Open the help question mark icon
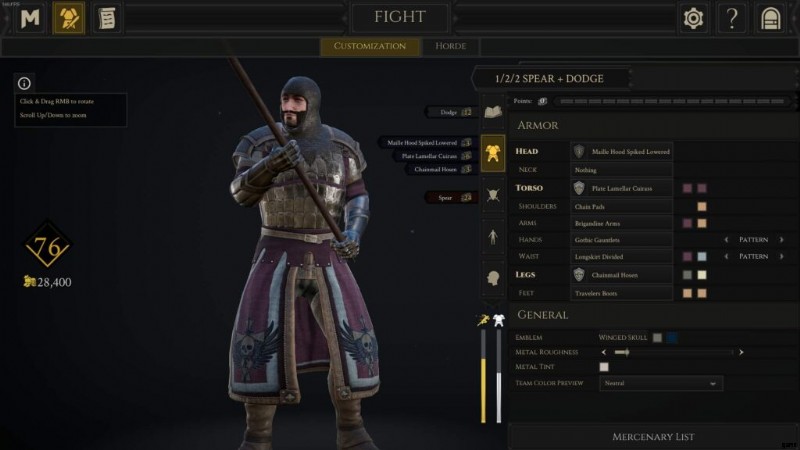This screenshot has width=800, height=450. pos(732,18)
